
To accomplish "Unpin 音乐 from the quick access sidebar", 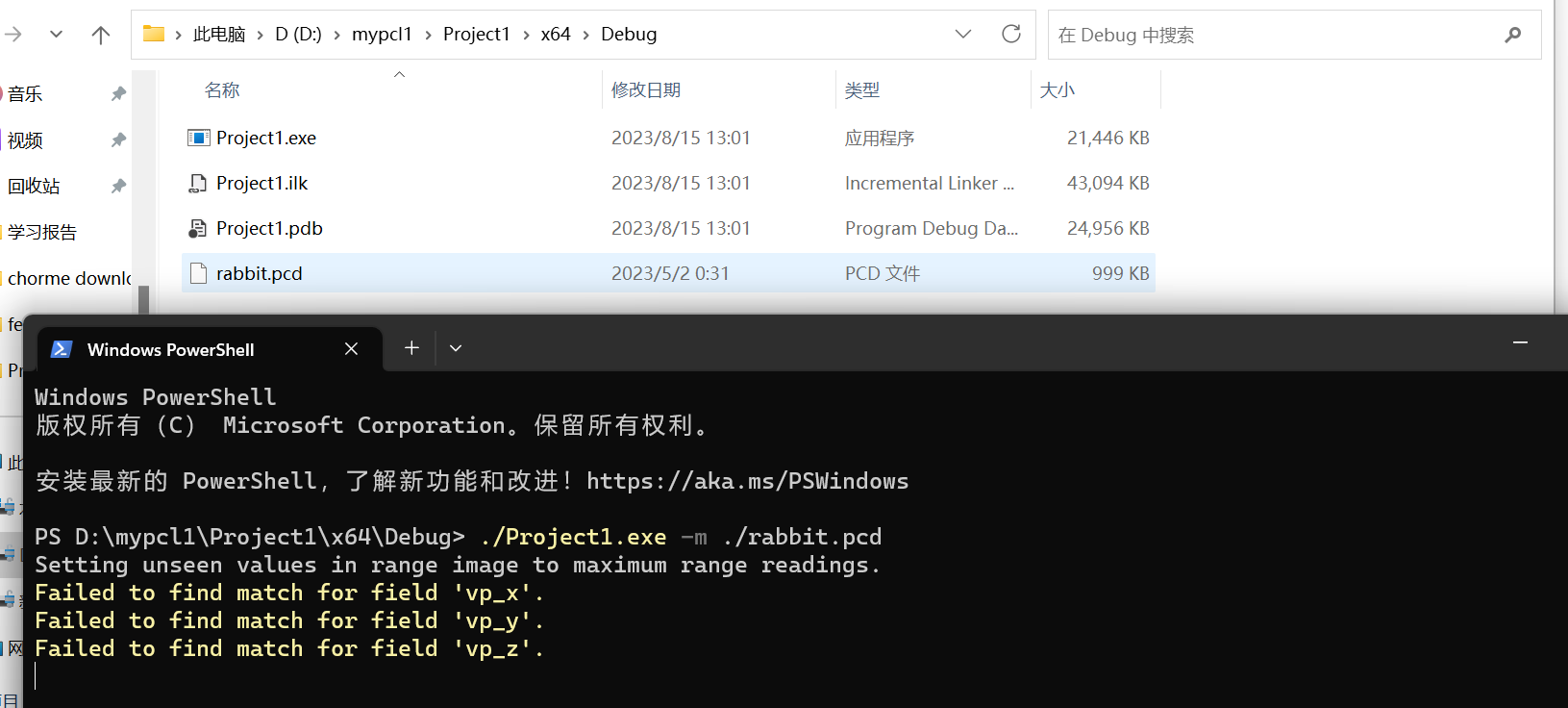I will (x=117, y=93).
